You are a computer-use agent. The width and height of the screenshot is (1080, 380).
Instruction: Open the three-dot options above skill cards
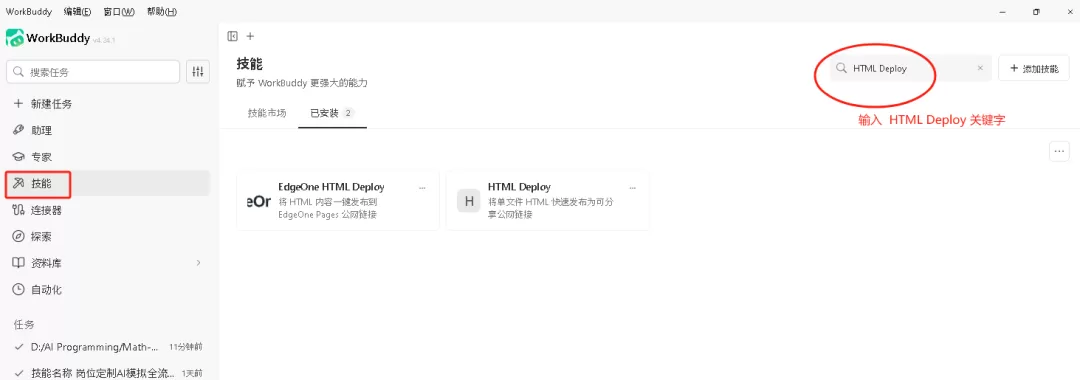1059,151
